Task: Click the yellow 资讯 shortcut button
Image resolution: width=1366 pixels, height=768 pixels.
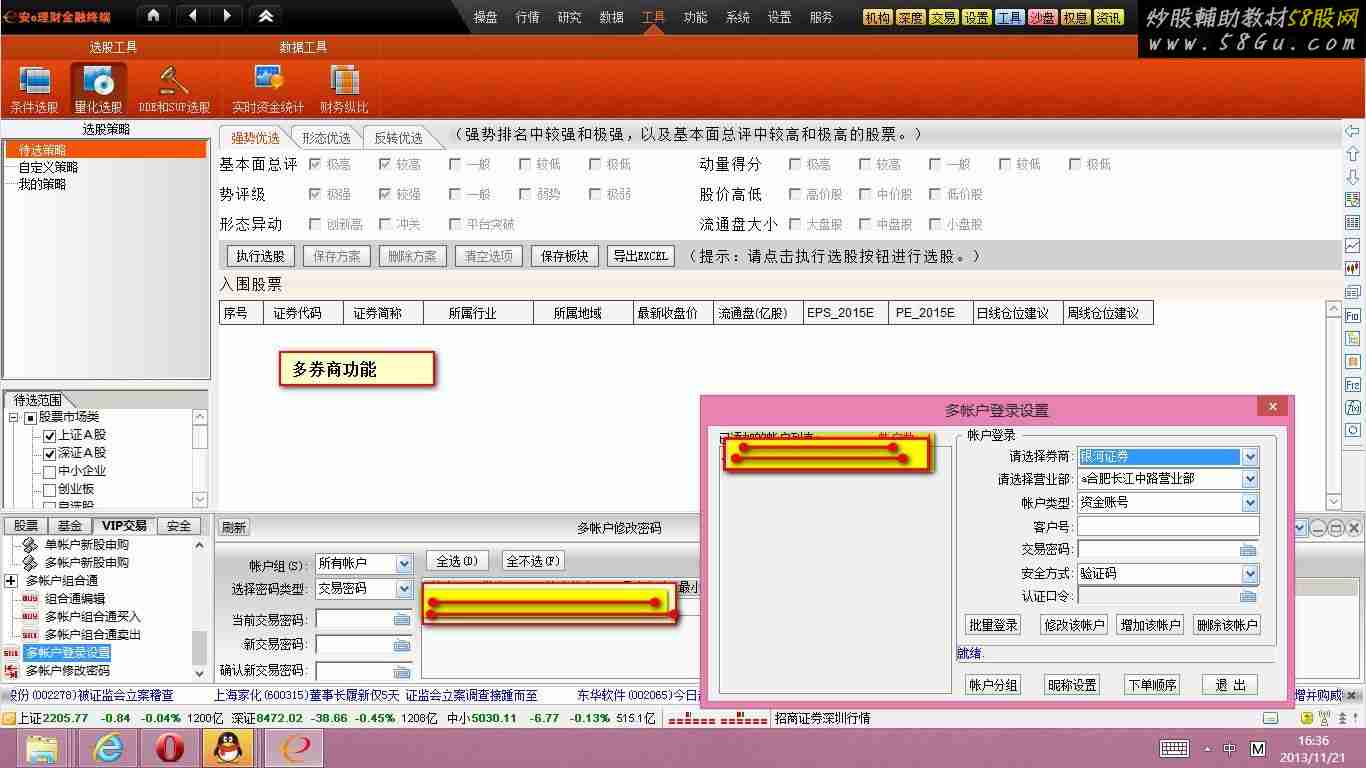Action: 1108,17
